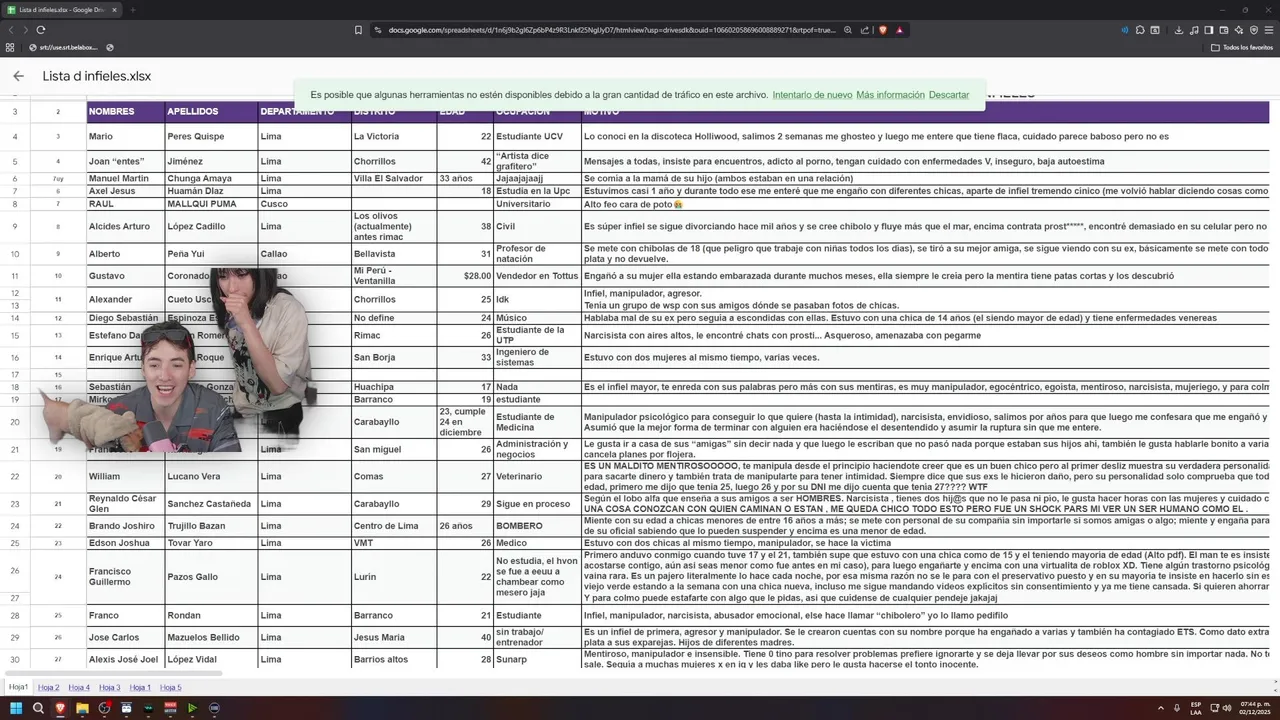The image size is (1280, 720).
Task: Select the cell containing Manuel Martin
Action: (125, 178)
